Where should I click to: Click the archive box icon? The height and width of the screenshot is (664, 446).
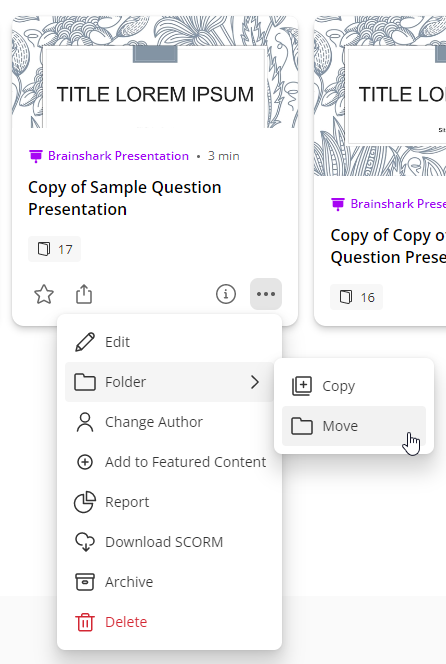[x=85, y=582]
